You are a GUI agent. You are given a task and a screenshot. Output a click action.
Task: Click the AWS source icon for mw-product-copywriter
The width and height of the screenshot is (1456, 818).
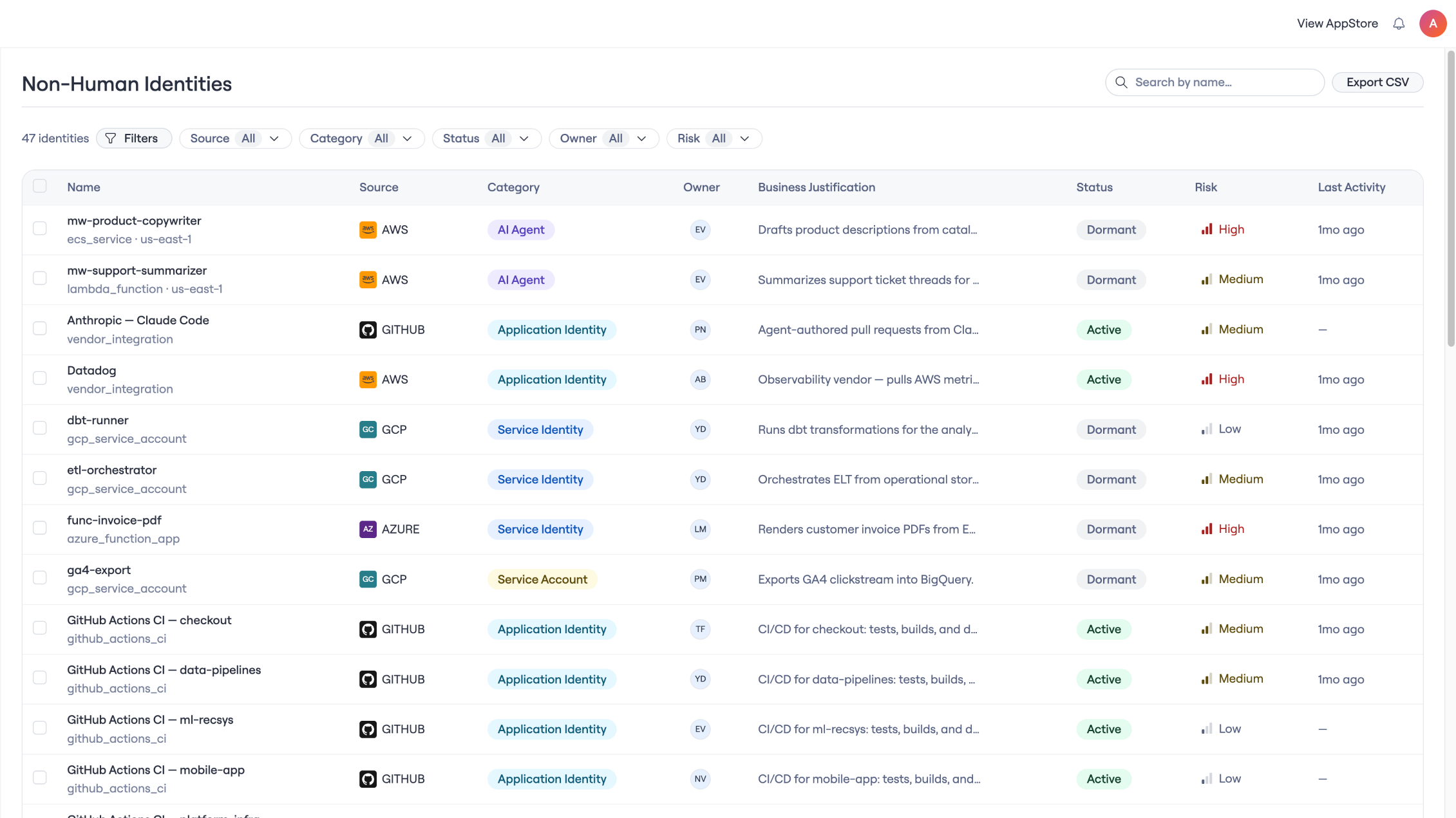click(368, 230)
